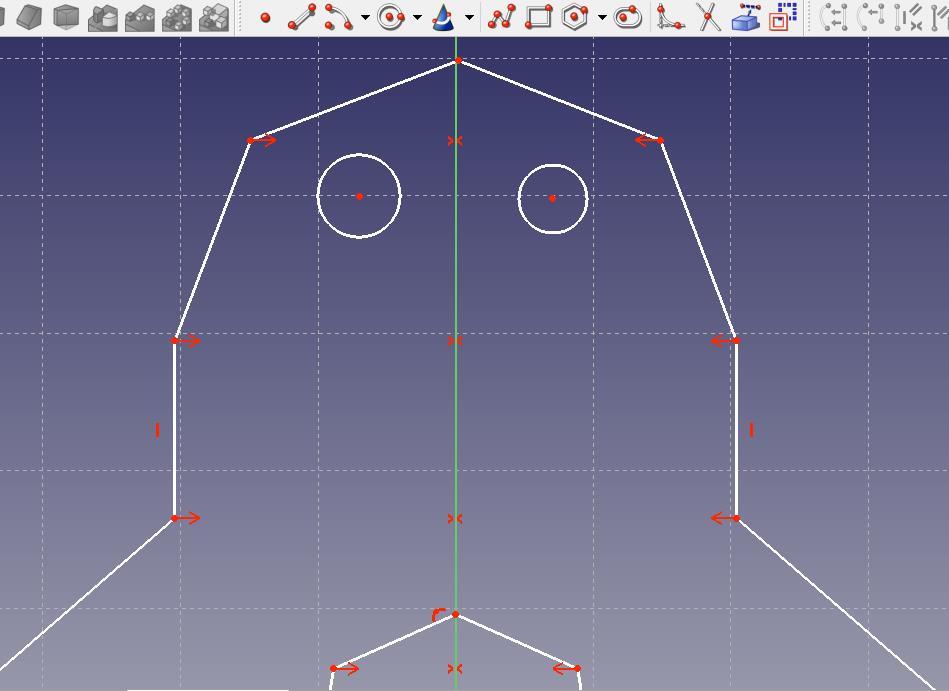Select the left circle's center point
Viewport: 949px width, 691px height.
coord(360,196)
